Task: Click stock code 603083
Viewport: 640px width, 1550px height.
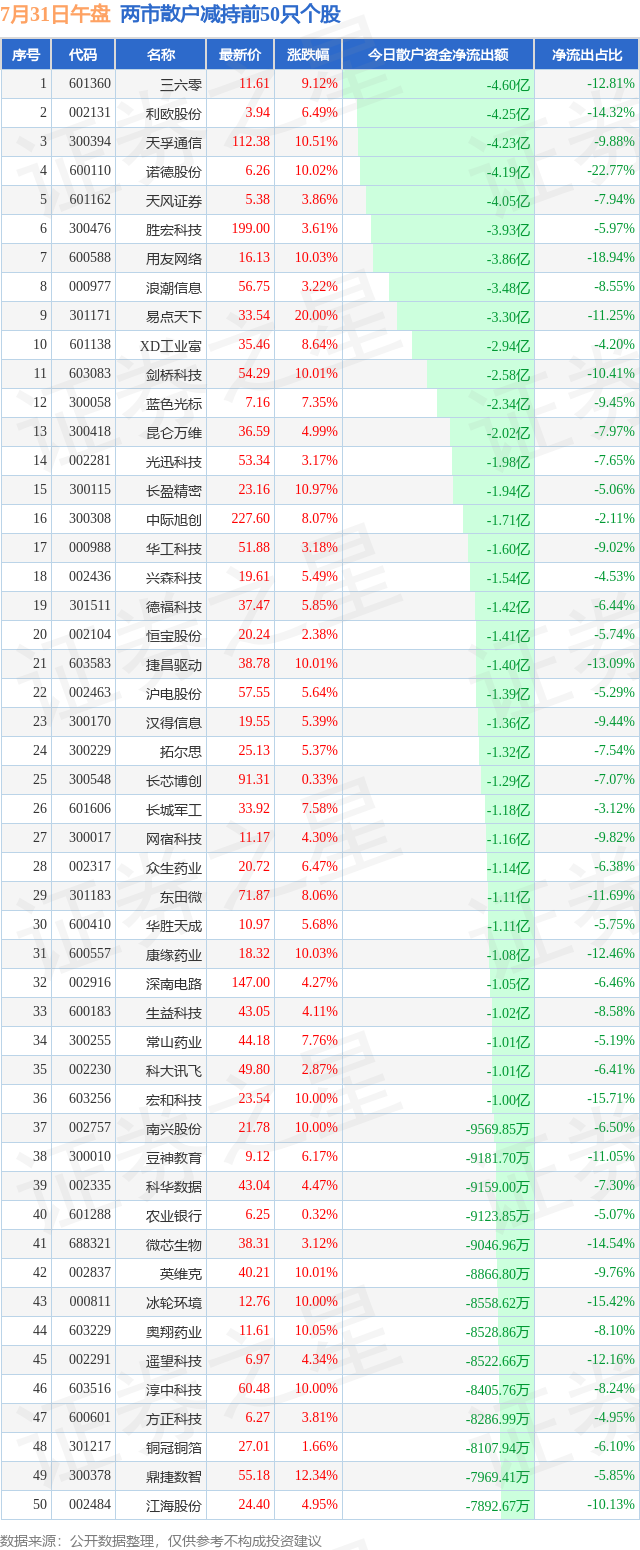Action: [x=90, y=374]
